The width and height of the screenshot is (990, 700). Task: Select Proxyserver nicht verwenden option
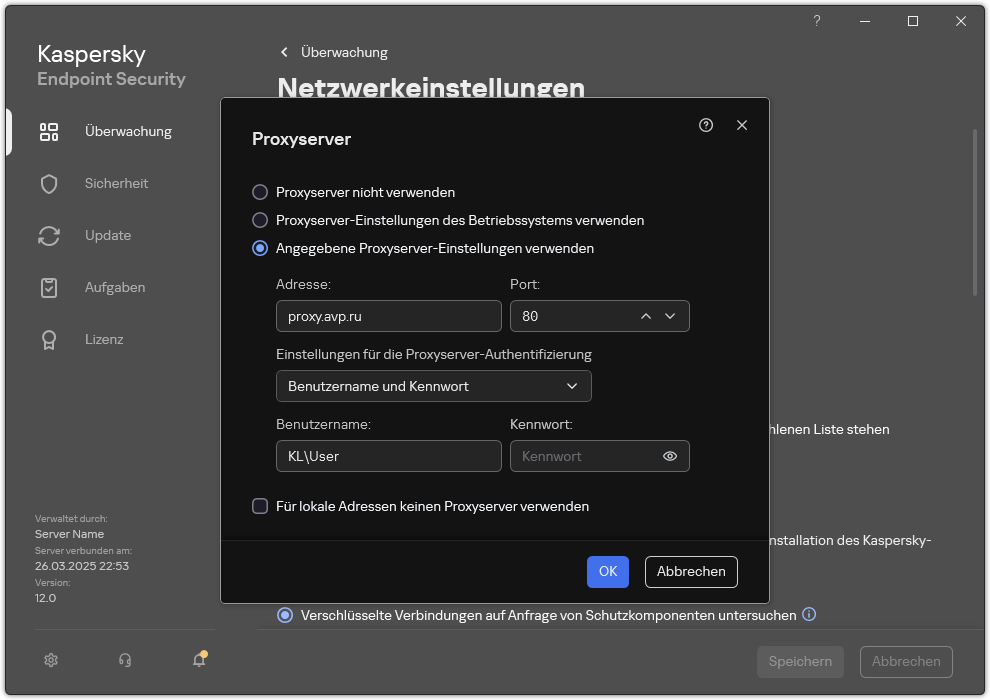pyautogui.click(x=261, y=192)
